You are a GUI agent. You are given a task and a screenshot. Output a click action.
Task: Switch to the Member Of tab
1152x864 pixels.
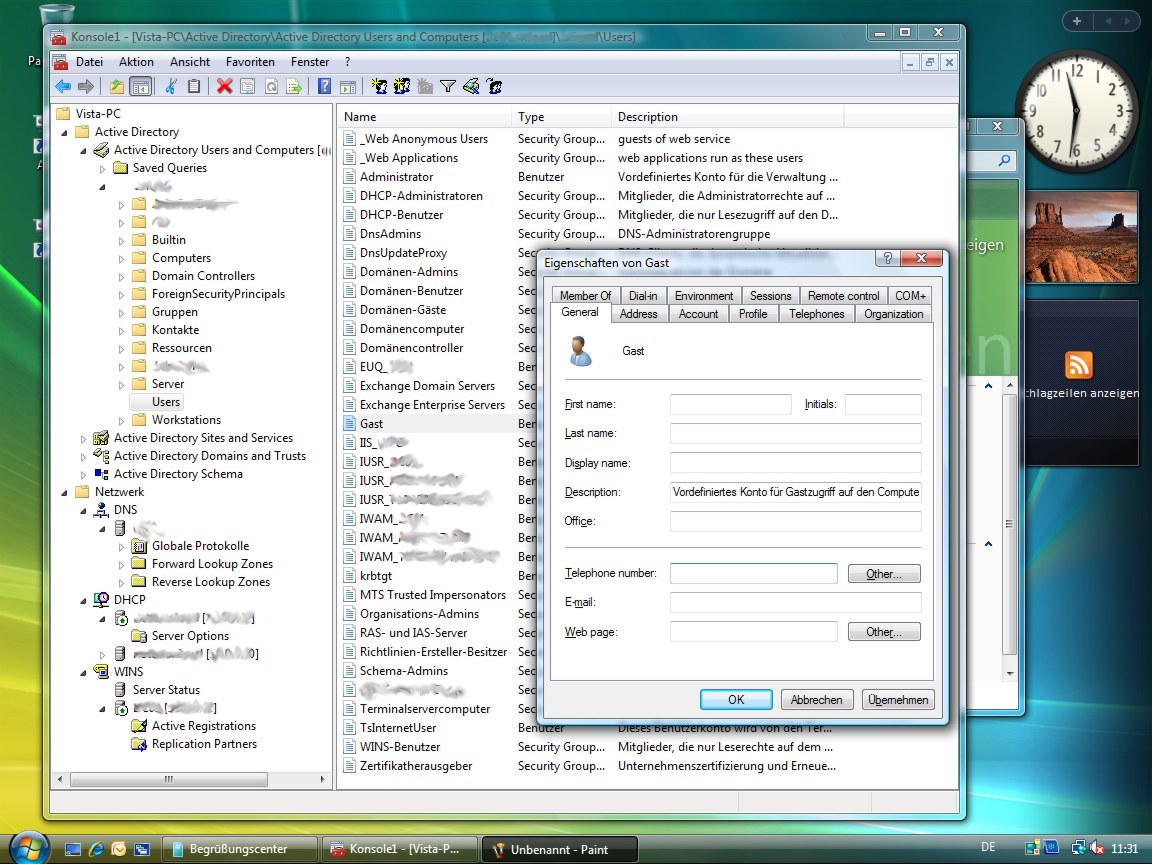coord(585,295)
